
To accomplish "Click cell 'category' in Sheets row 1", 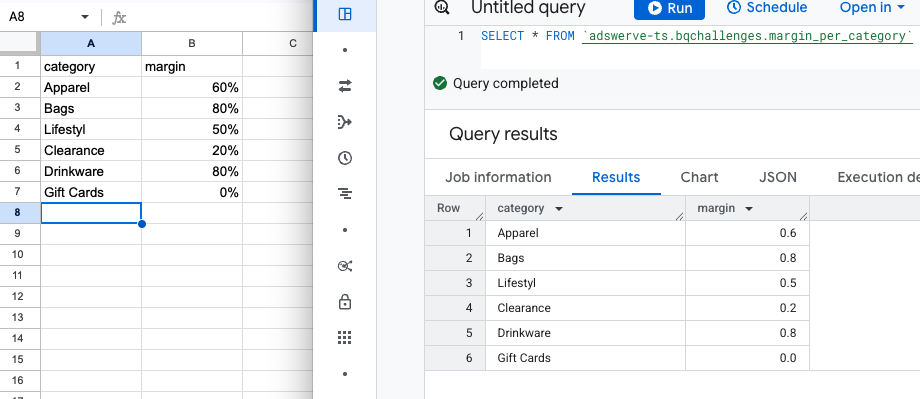I will pos(91,66).
